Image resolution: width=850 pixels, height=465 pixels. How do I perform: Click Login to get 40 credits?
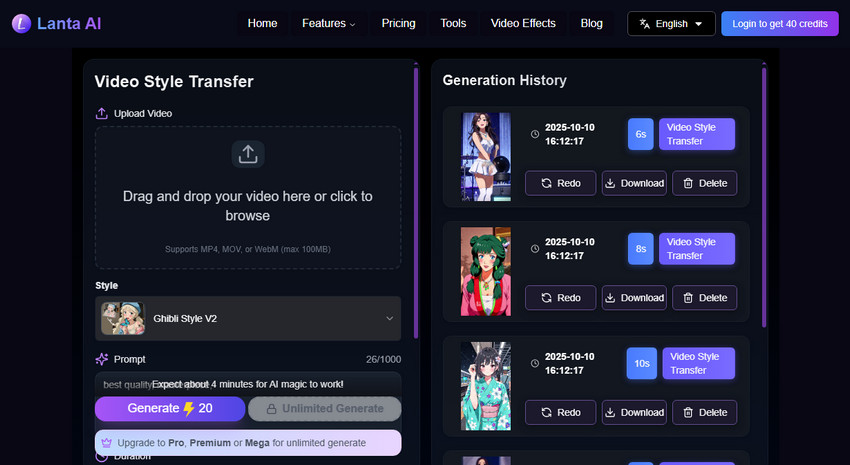click(x=780, y=23)
